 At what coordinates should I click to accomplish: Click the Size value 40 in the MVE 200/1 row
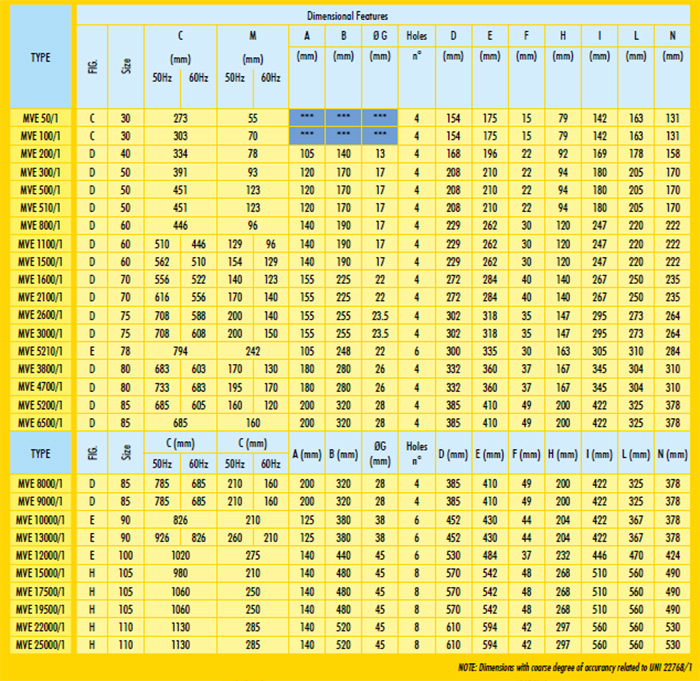(x=125, y=154)
